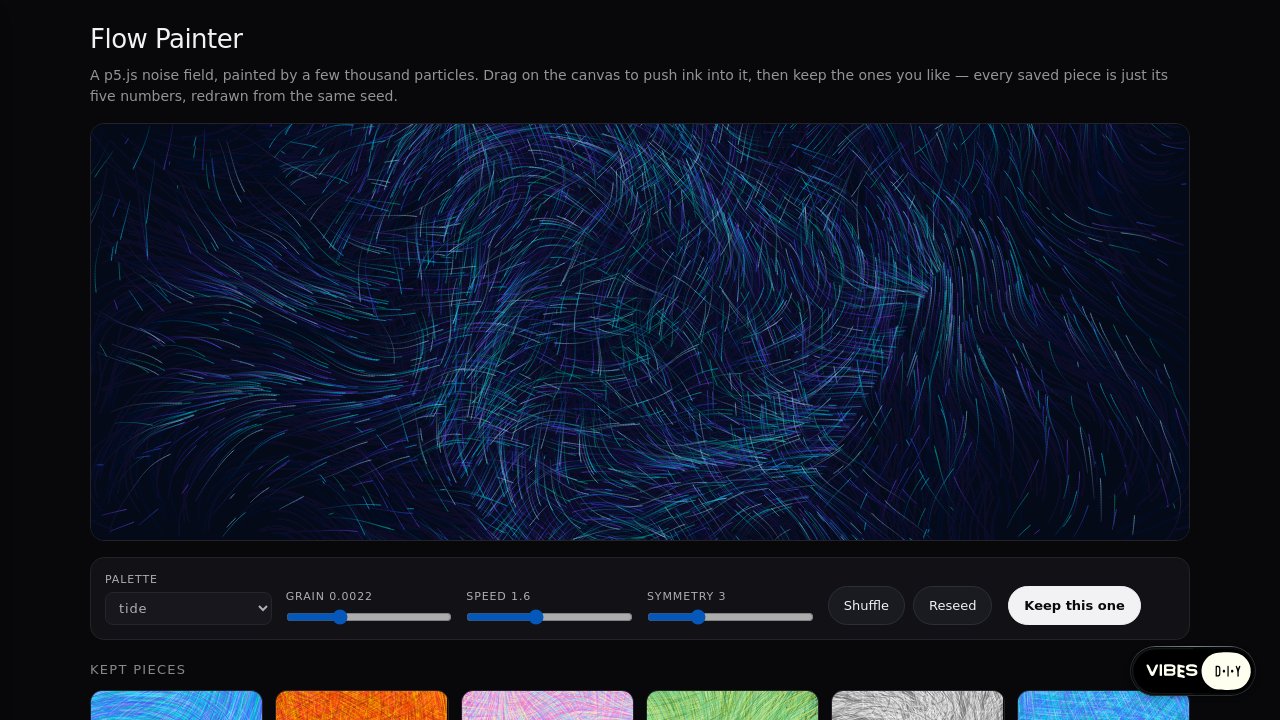Open the gray kept piece thumbnail

(x=918, y=706)
